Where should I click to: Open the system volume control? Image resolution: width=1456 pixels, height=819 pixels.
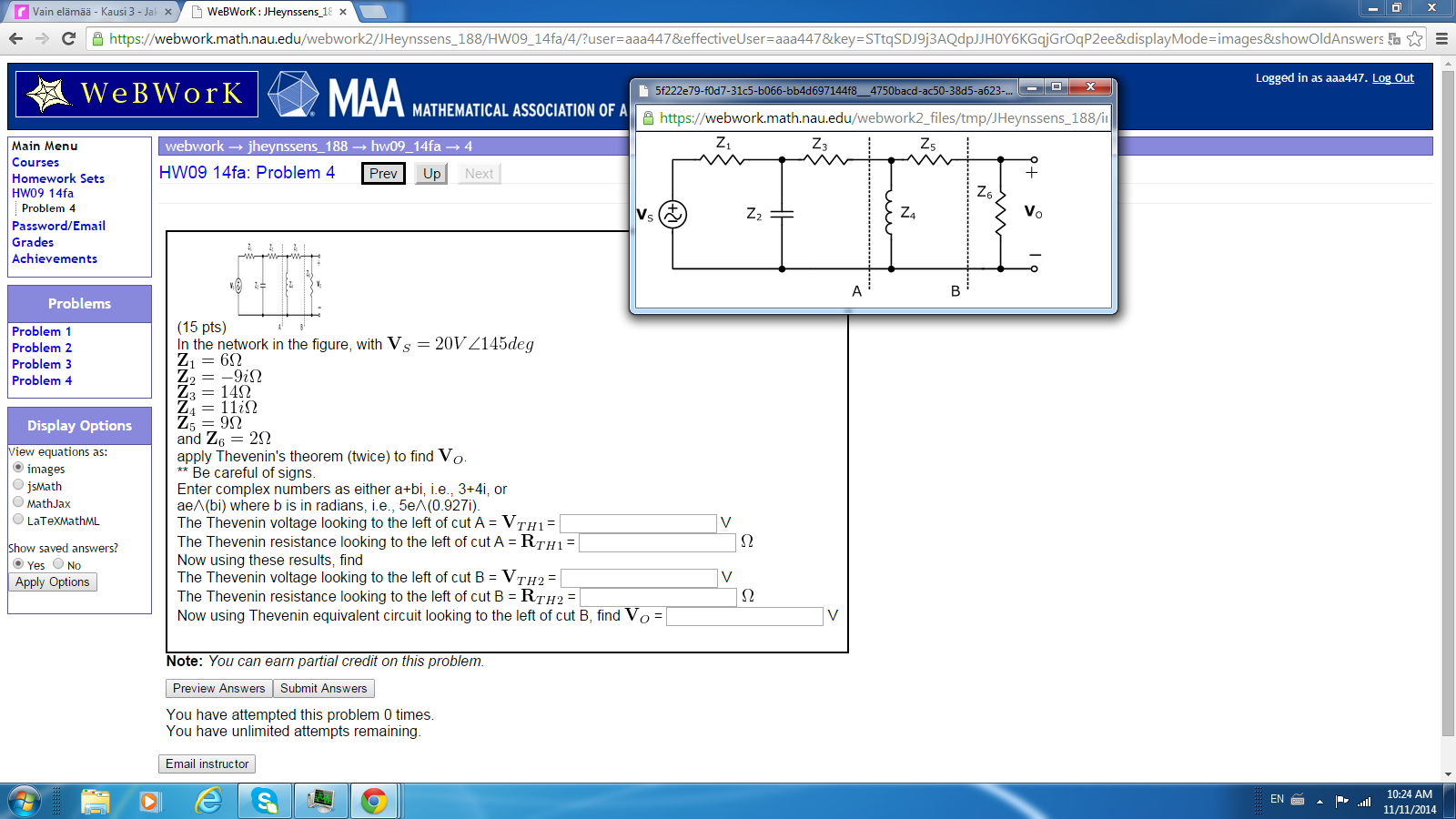1362,802
